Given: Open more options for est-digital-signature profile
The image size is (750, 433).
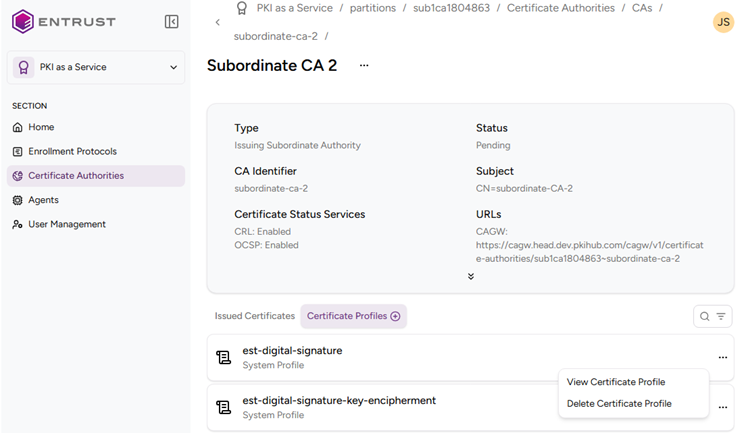Looking at the screenshot, I should (x=722, y=357).
